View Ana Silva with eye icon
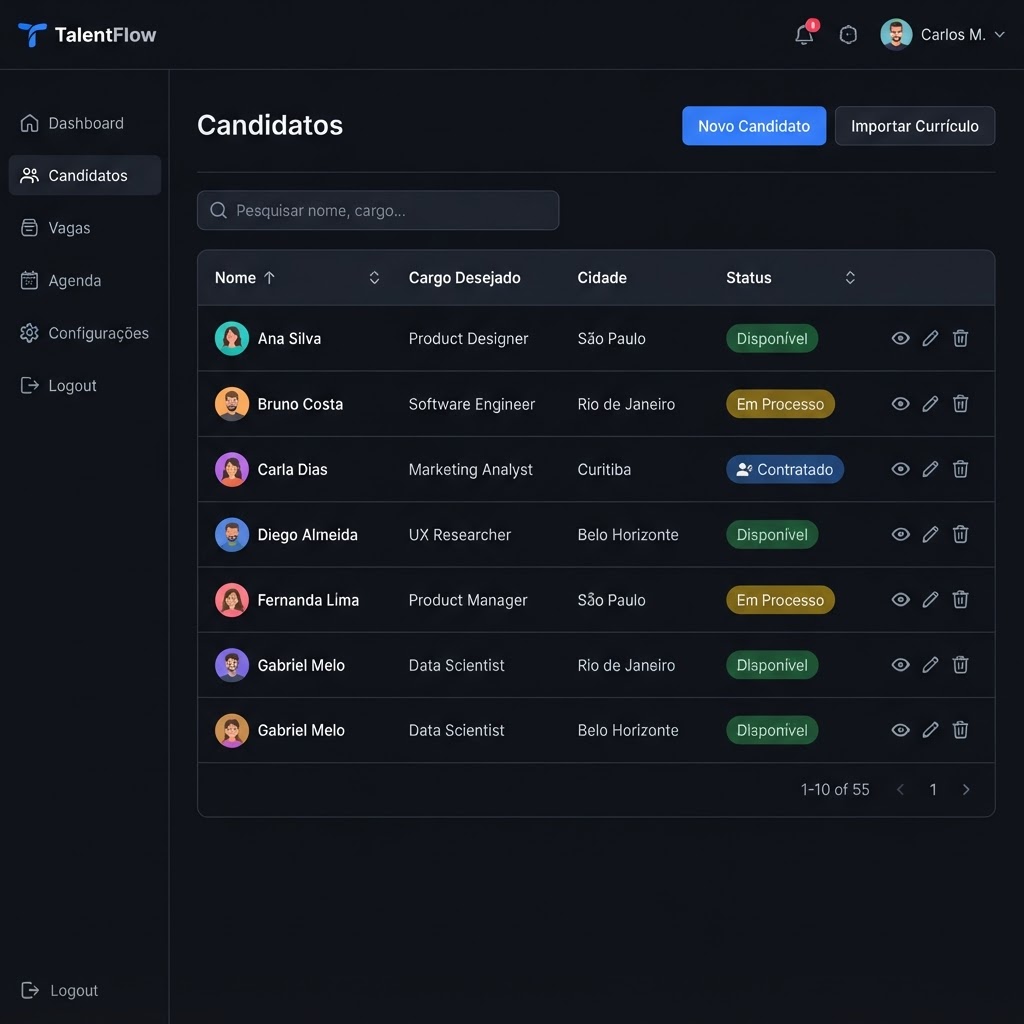Image resolution: width=1024 pixels, height=1024 pixels. coord(900,338)
